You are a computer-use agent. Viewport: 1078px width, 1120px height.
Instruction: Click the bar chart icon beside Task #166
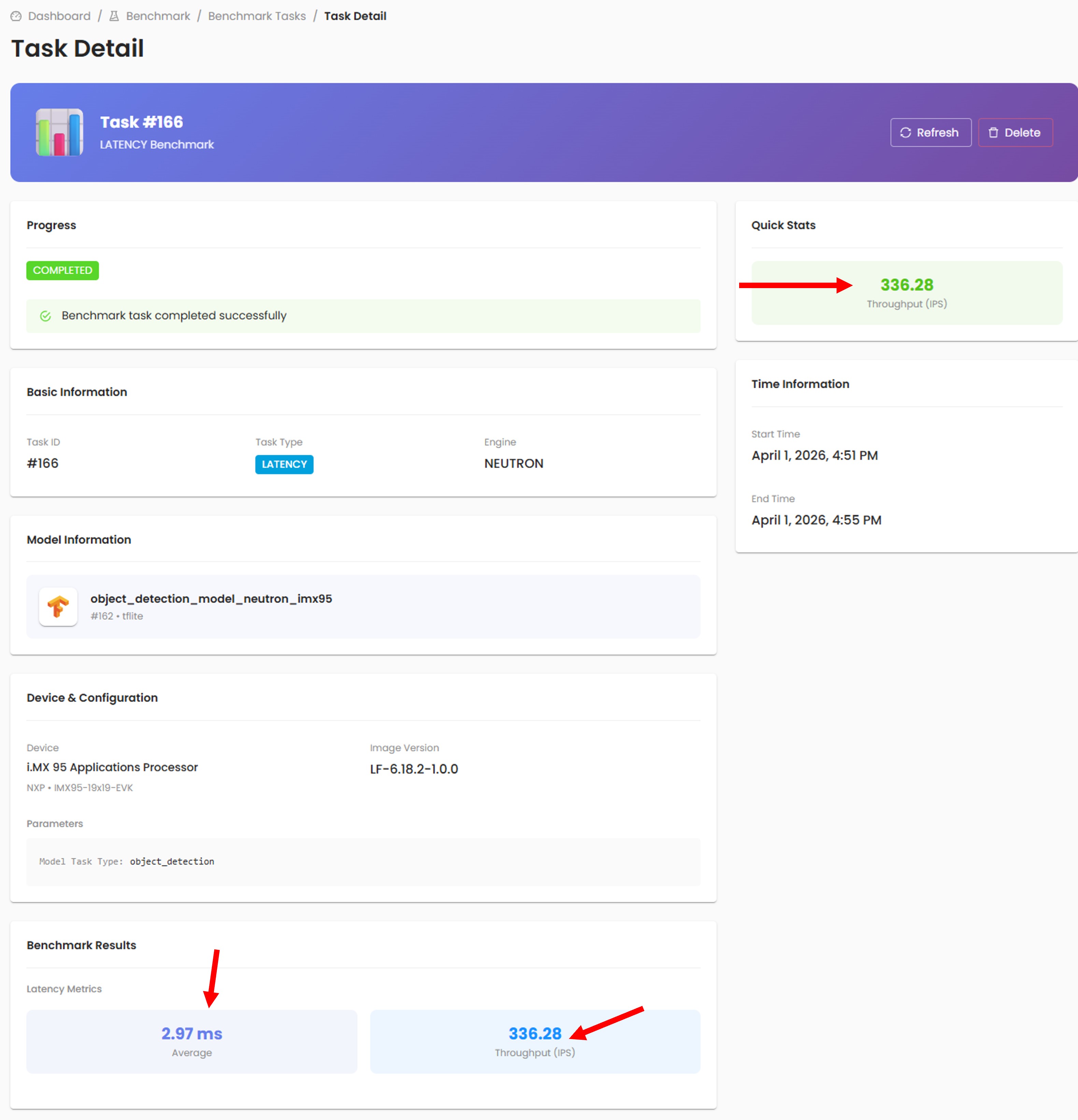(x=59, y=132)
